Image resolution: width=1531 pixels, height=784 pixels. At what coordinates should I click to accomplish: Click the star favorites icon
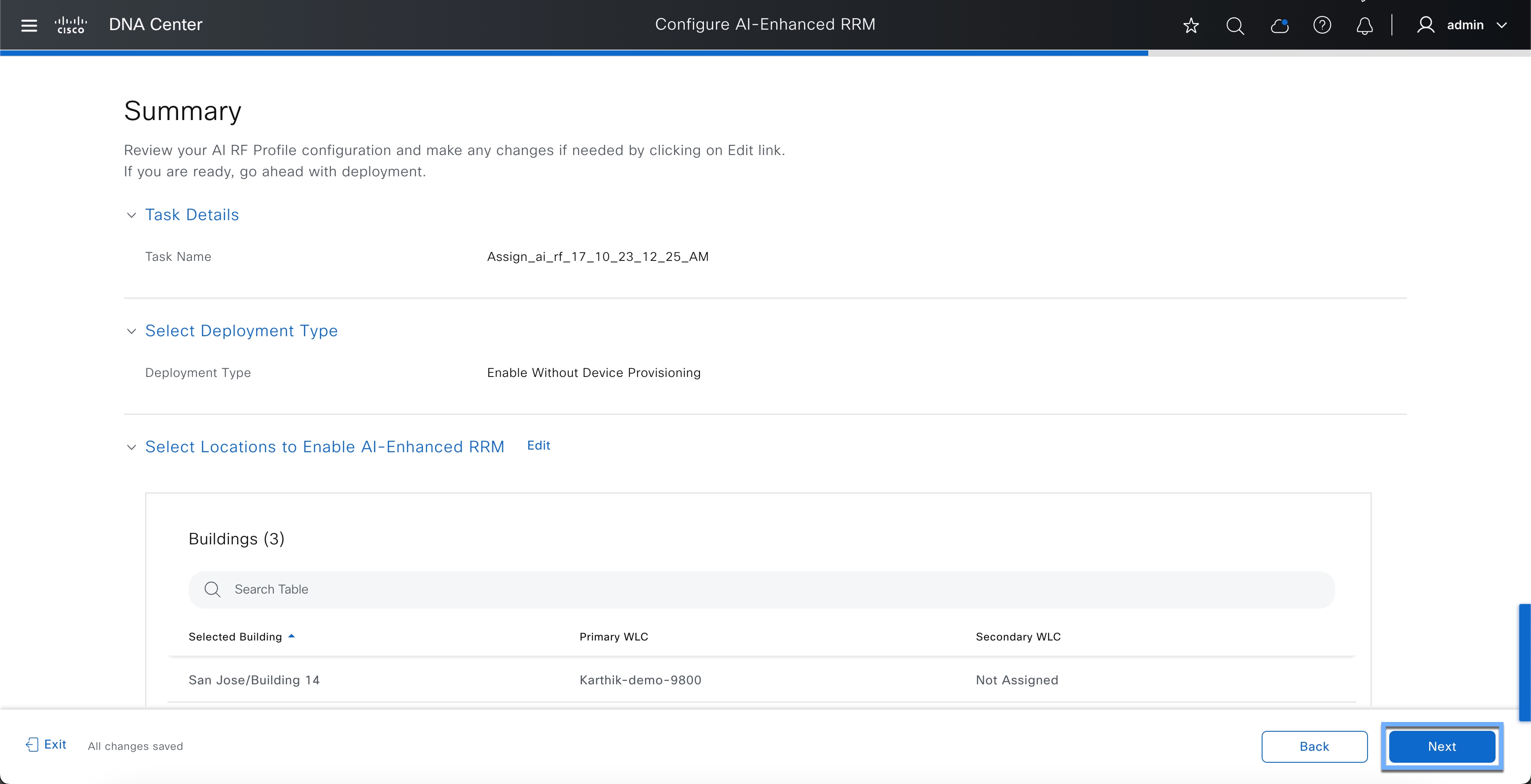(x=1190, y=25)
